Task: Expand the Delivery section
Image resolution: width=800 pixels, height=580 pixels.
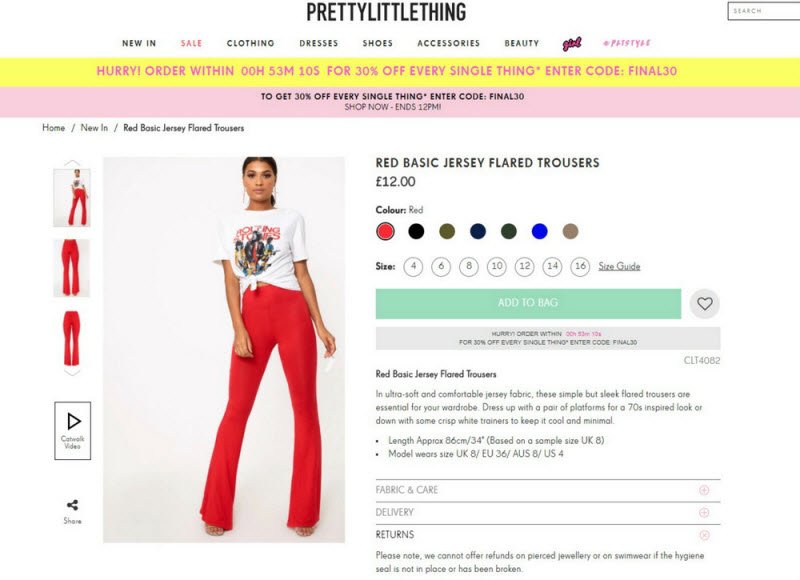Action: click(x=548, y=513)
